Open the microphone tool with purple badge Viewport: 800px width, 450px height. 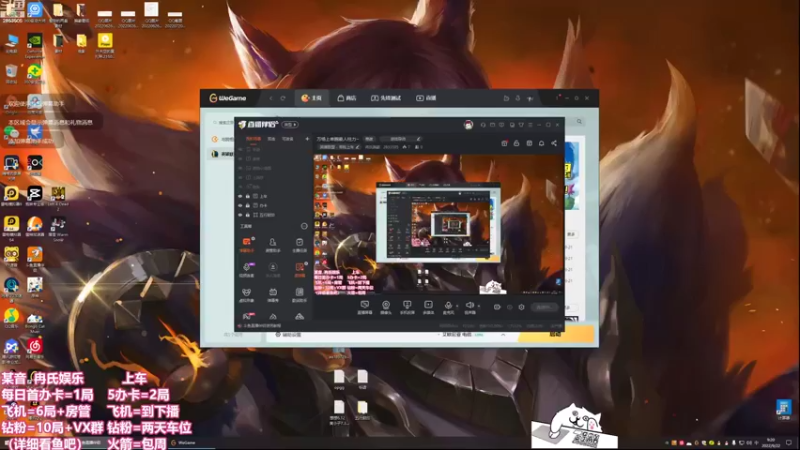[x=247, y=269]
